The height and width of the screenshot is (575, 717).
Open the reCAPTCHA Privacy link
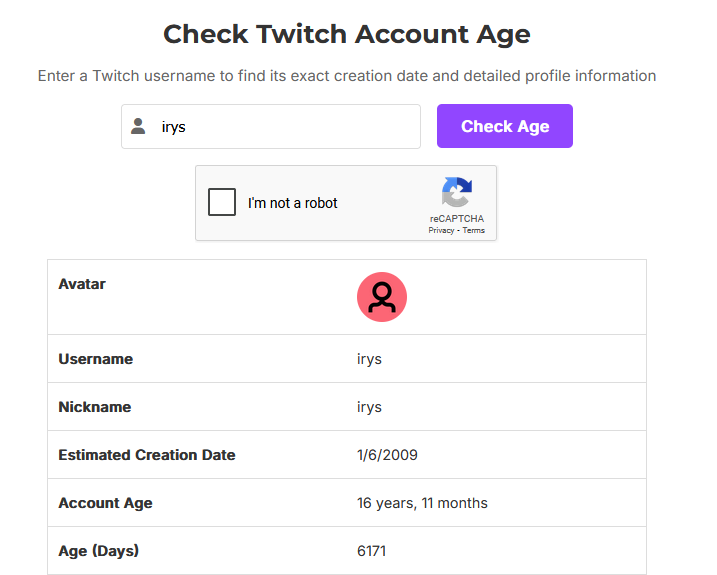[441, 230]
